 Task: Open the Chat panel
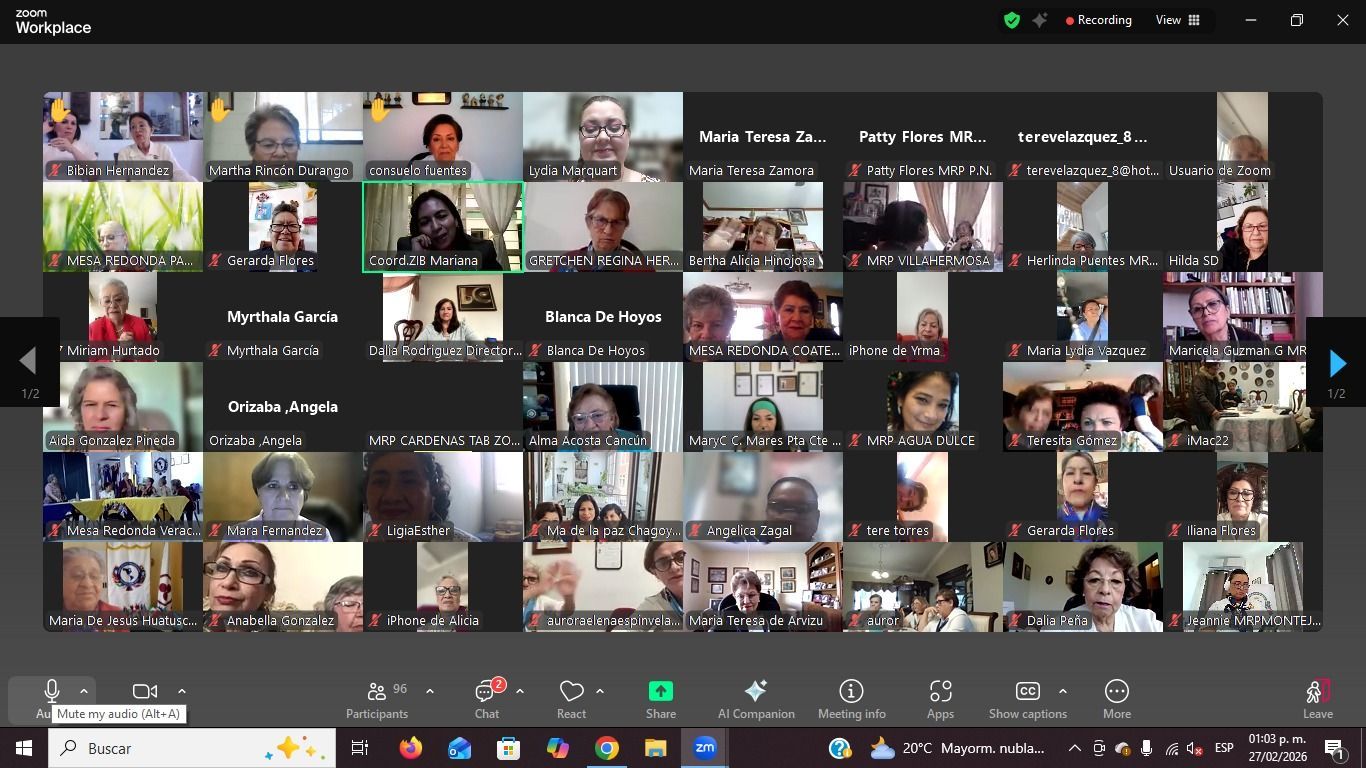click(x=487, y=699)
